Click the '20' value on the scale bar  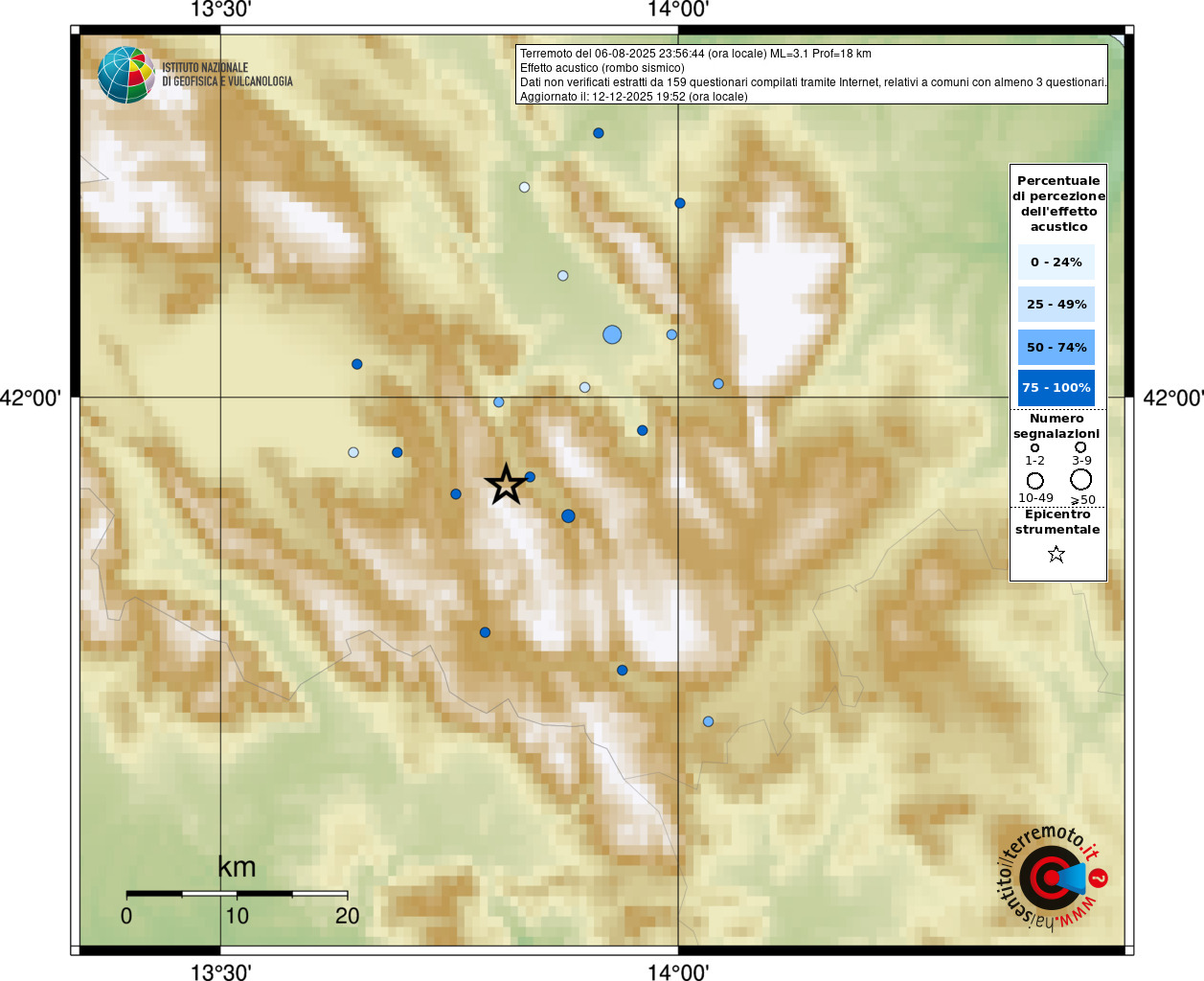[347, 916]
